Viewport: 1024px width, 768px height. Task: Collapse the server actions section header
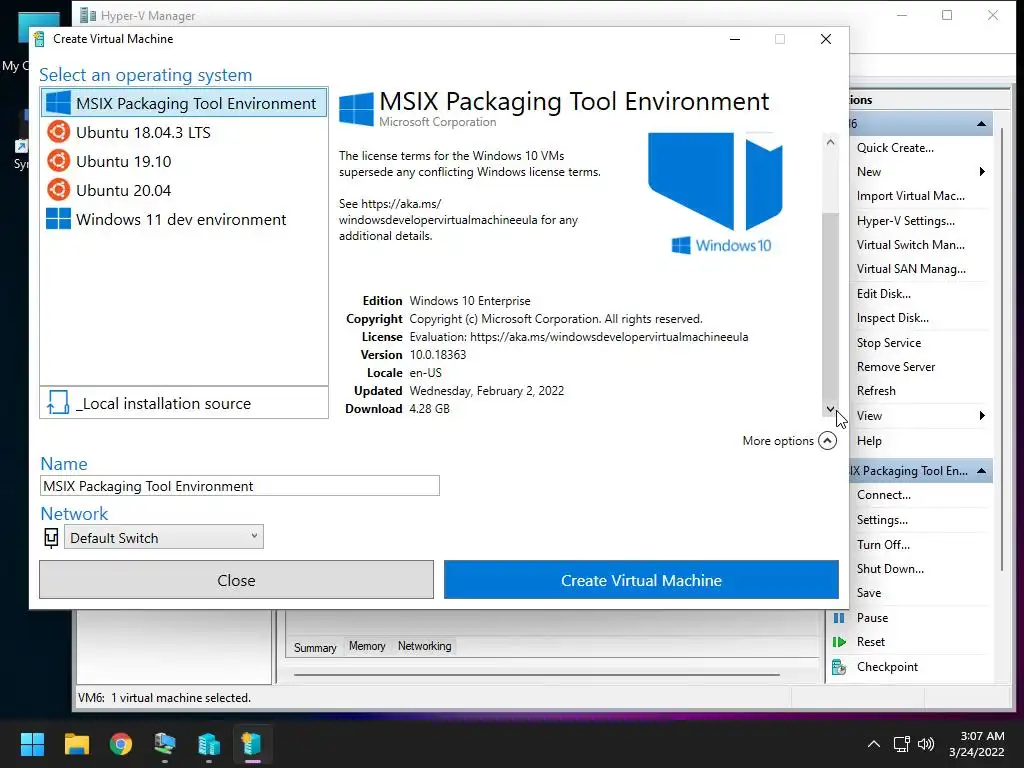click(x=981, y=123)
